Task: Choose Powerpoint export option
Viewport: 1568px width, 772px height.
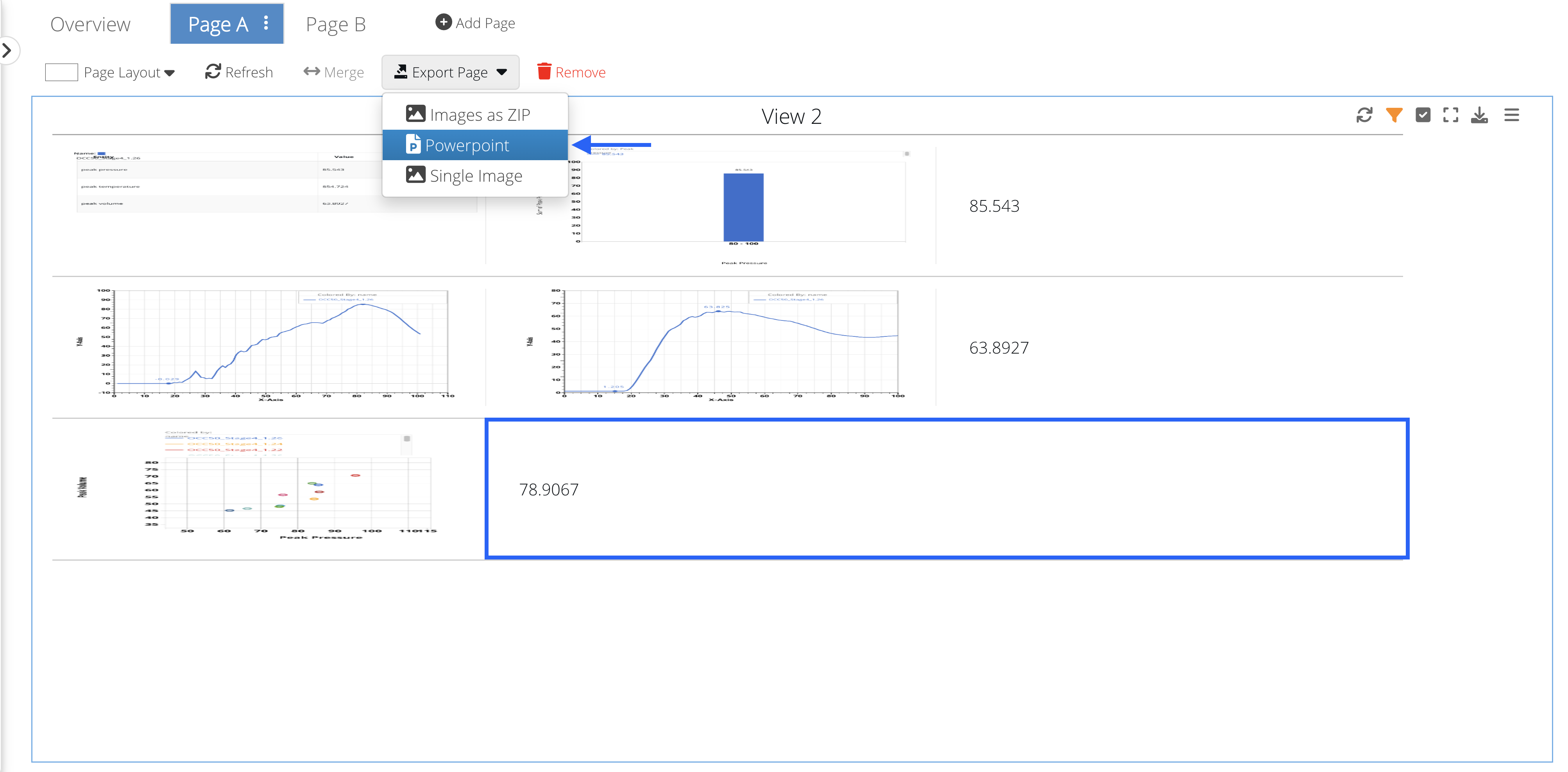Action: pyautogui.click(x=475, y=145)
